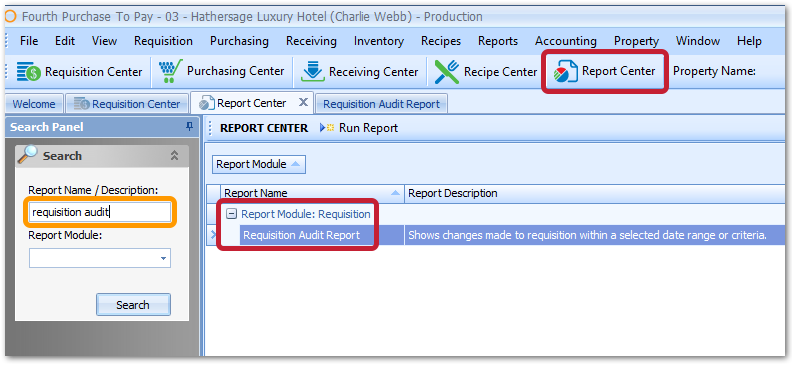792x365 pixels.
Task: Collapse Report Module: Requisition group
Action: tap(231, 214)
